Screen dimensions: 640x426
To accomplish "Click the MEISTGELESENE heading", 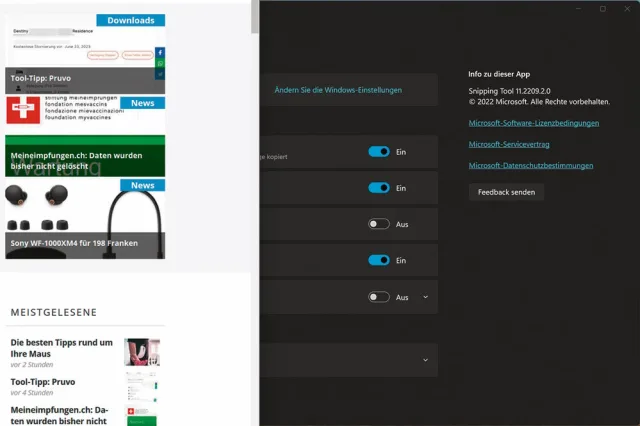I will pos(54,313).
